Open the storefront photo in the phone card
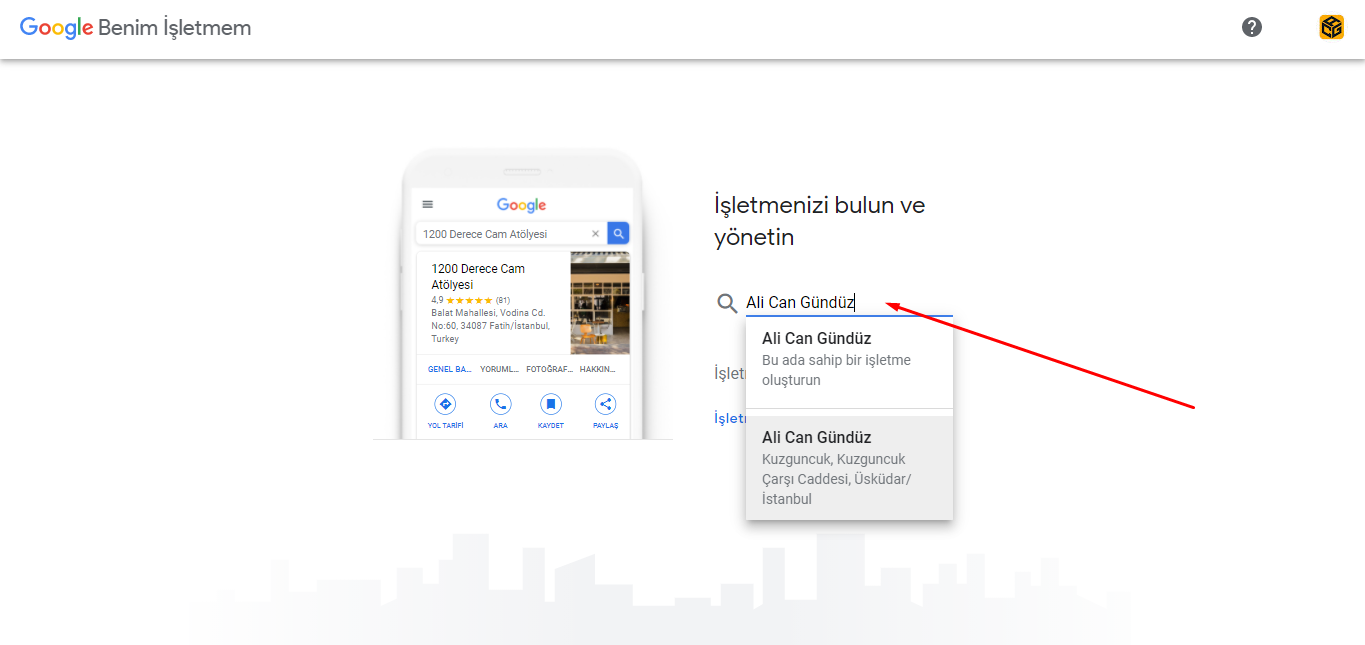 (x=600, y=303)
